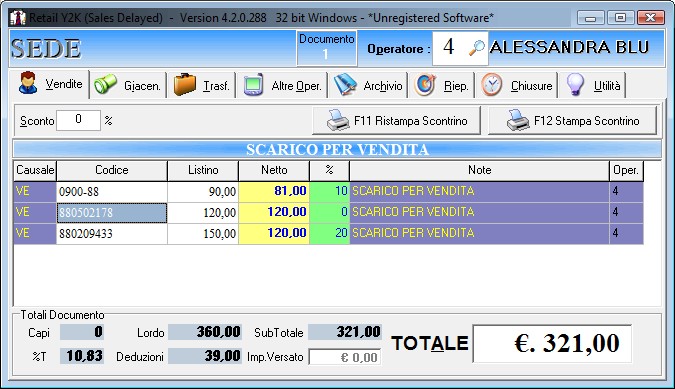Click the target icon for Riep.

click(x=425, y=84)
